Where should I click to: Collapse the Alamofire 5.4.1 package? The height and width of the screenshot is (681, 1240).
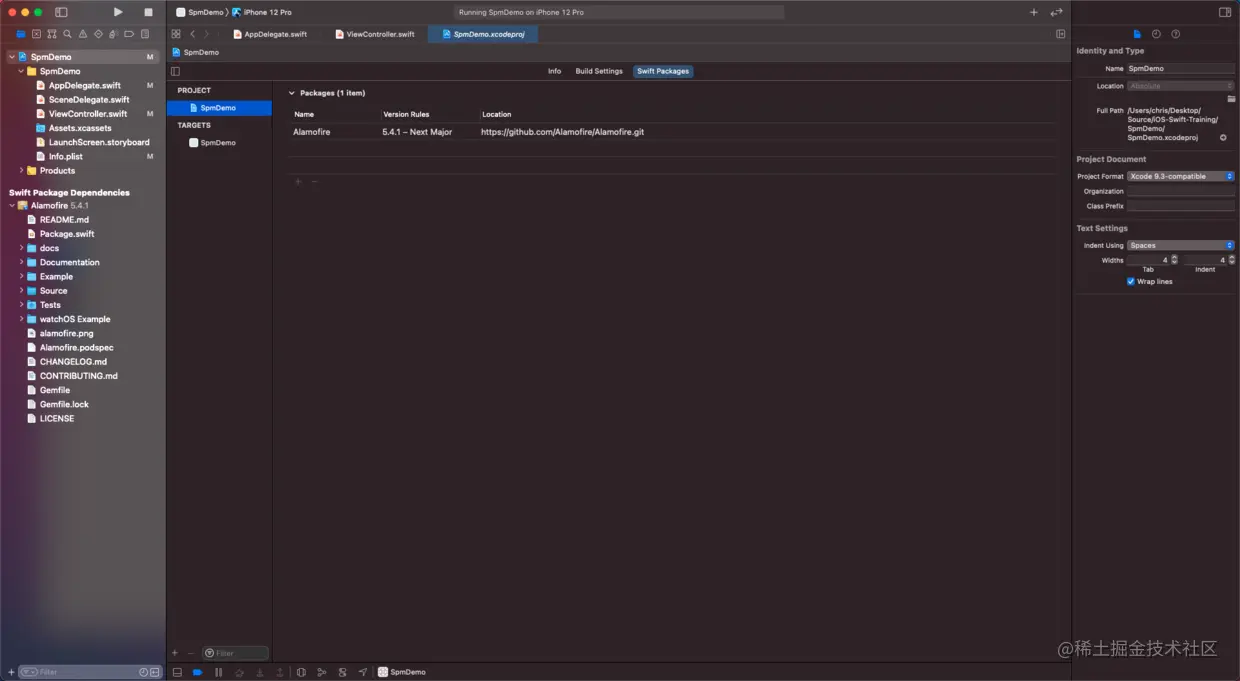point(12,205)
